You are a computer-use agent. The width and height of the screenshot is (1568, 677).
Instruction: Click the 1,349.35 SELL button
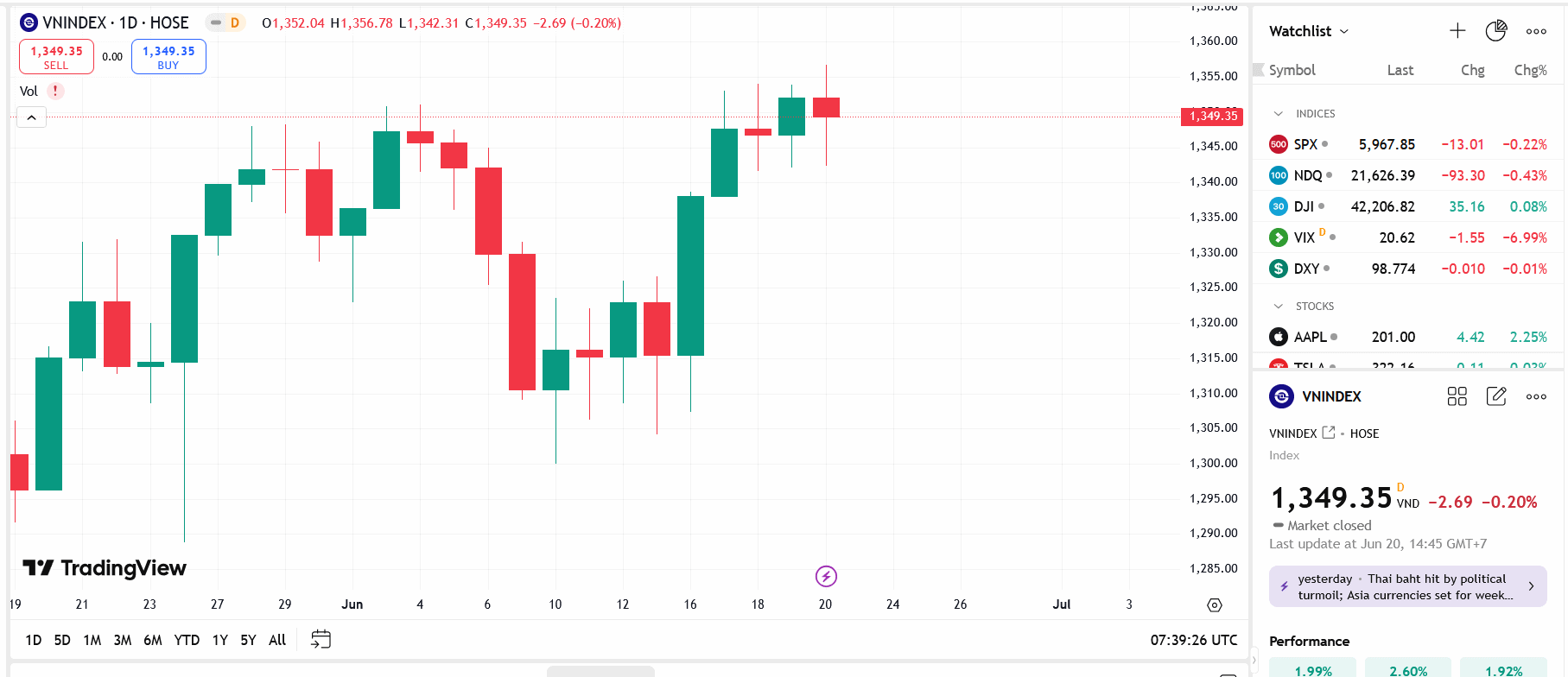point(56,57)
